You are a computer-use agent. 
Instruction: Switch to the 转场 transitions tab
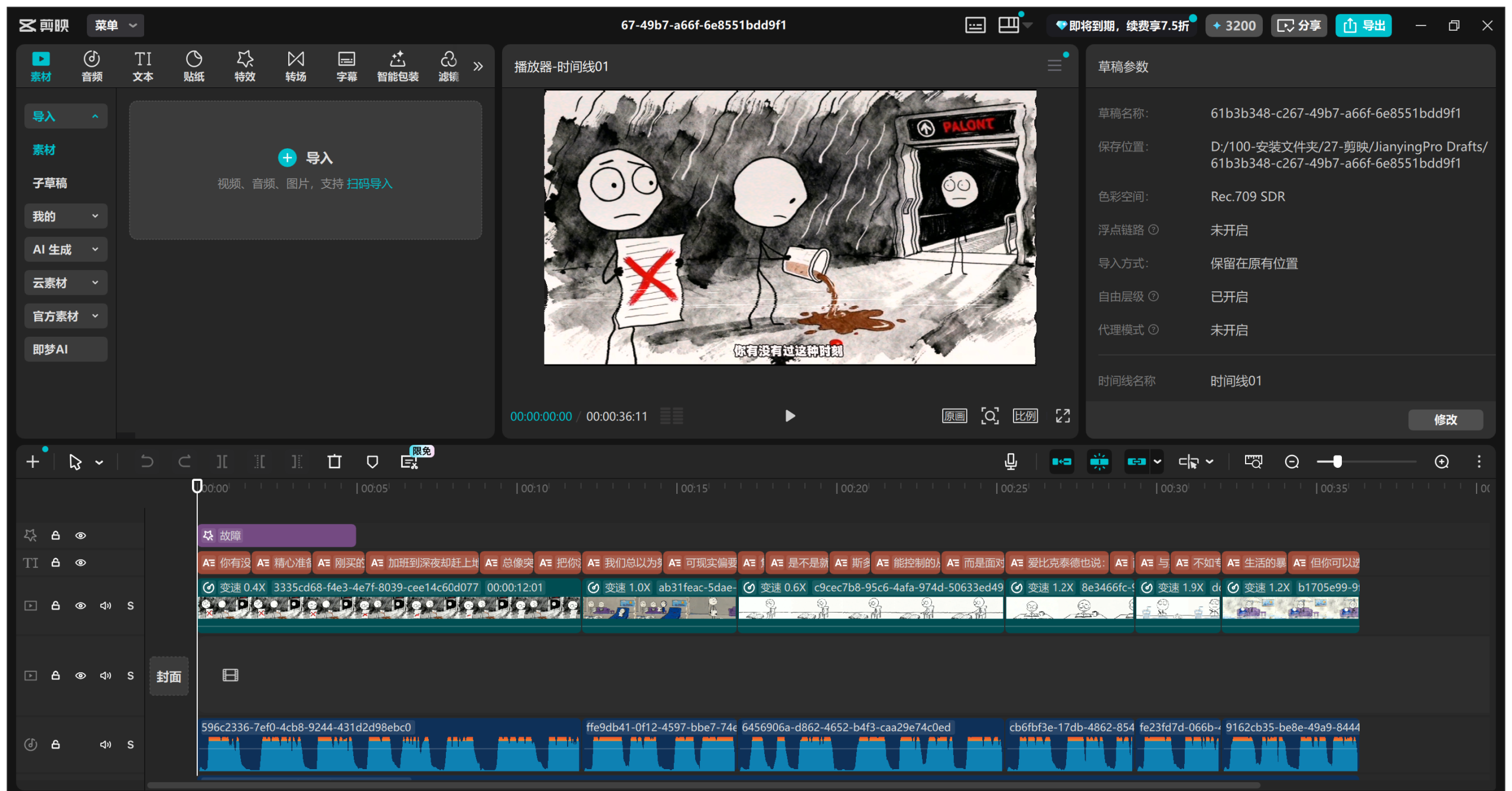pos(295,66)
